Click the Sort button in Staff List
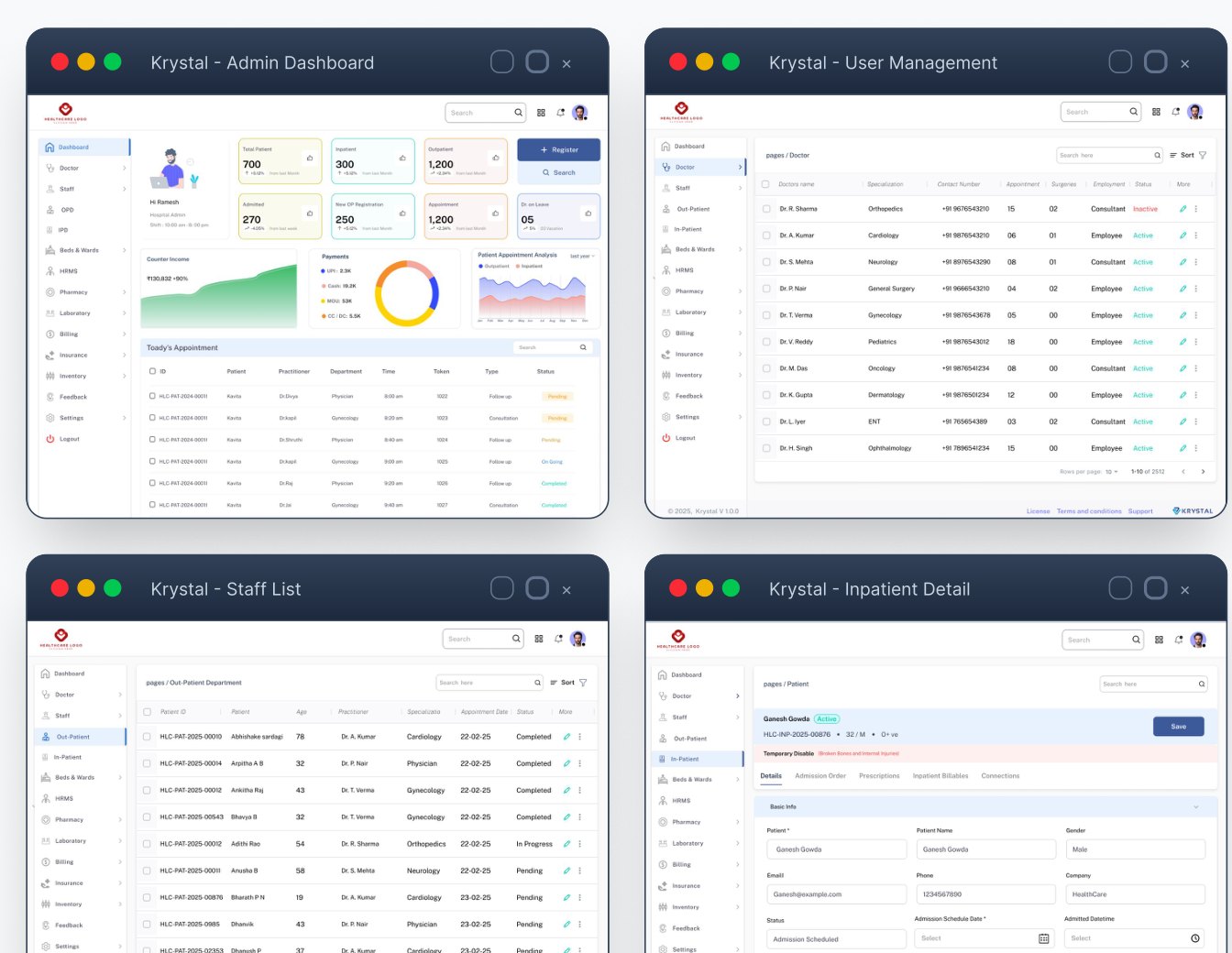 [x=562, y=683]
